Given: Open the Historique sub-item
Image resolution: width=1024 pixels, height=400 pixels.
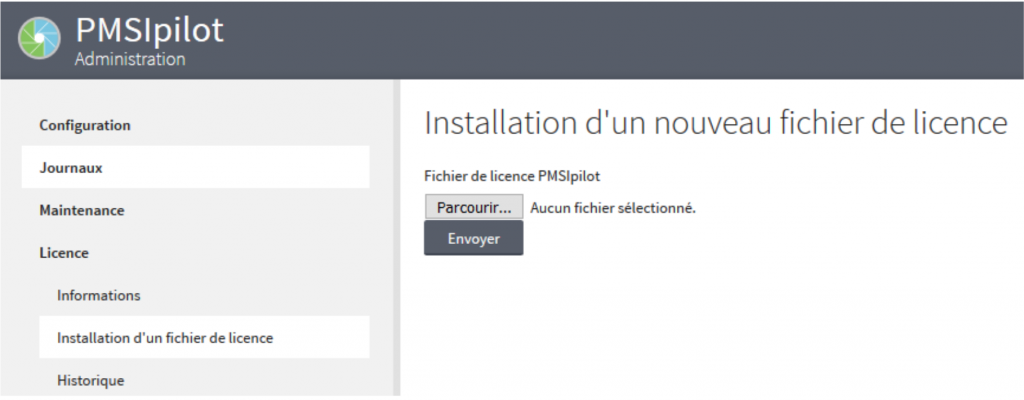Looking at the screenshot, I should (91, 380).
